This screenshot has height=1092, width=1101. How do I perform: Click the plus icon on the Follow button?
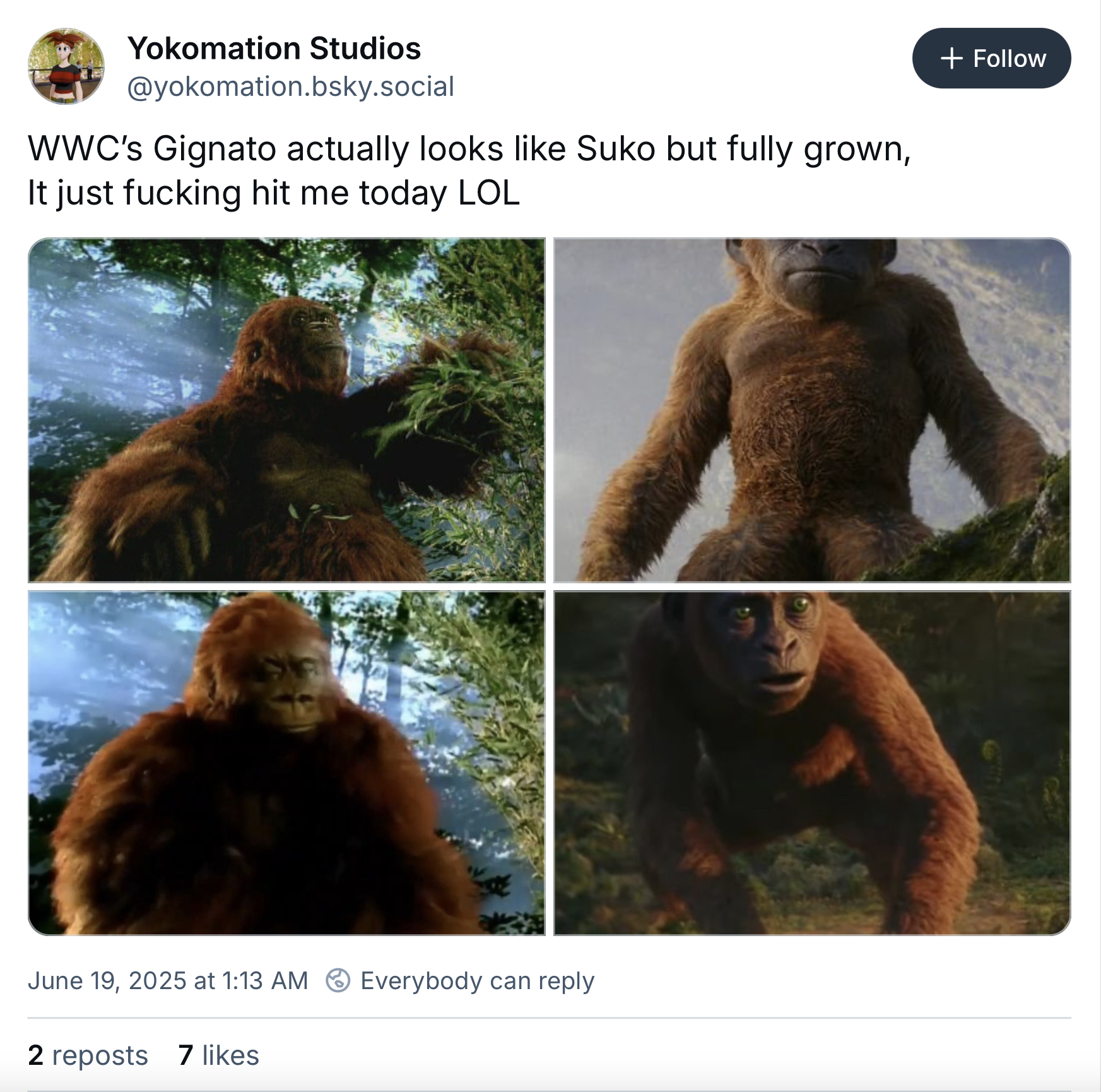click(x=951, y=59)
